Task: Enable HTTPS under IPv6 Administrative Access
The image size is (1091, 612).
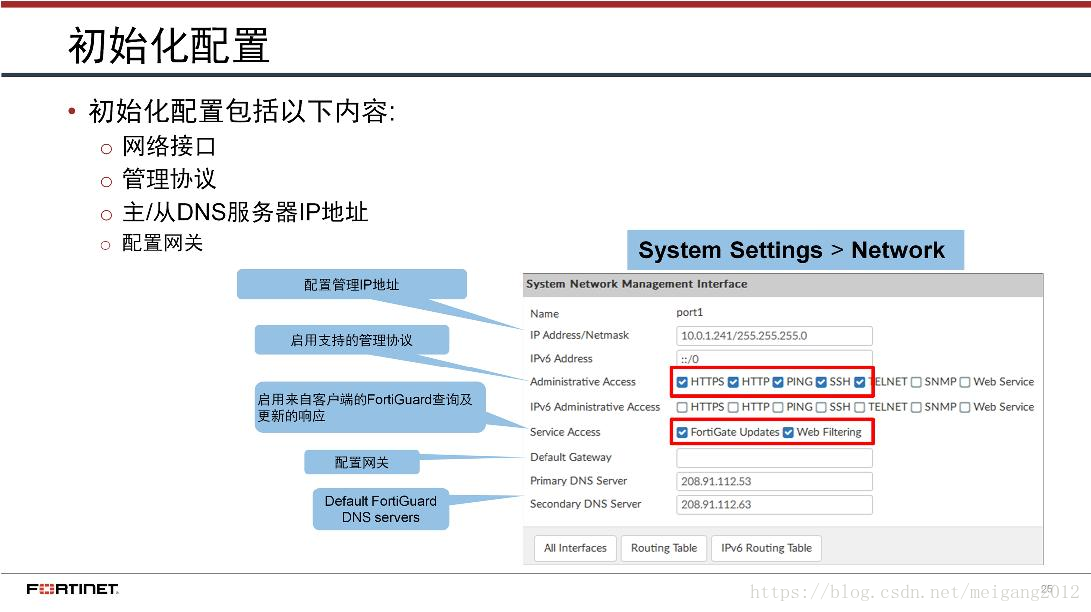Action: click(682, 407)
